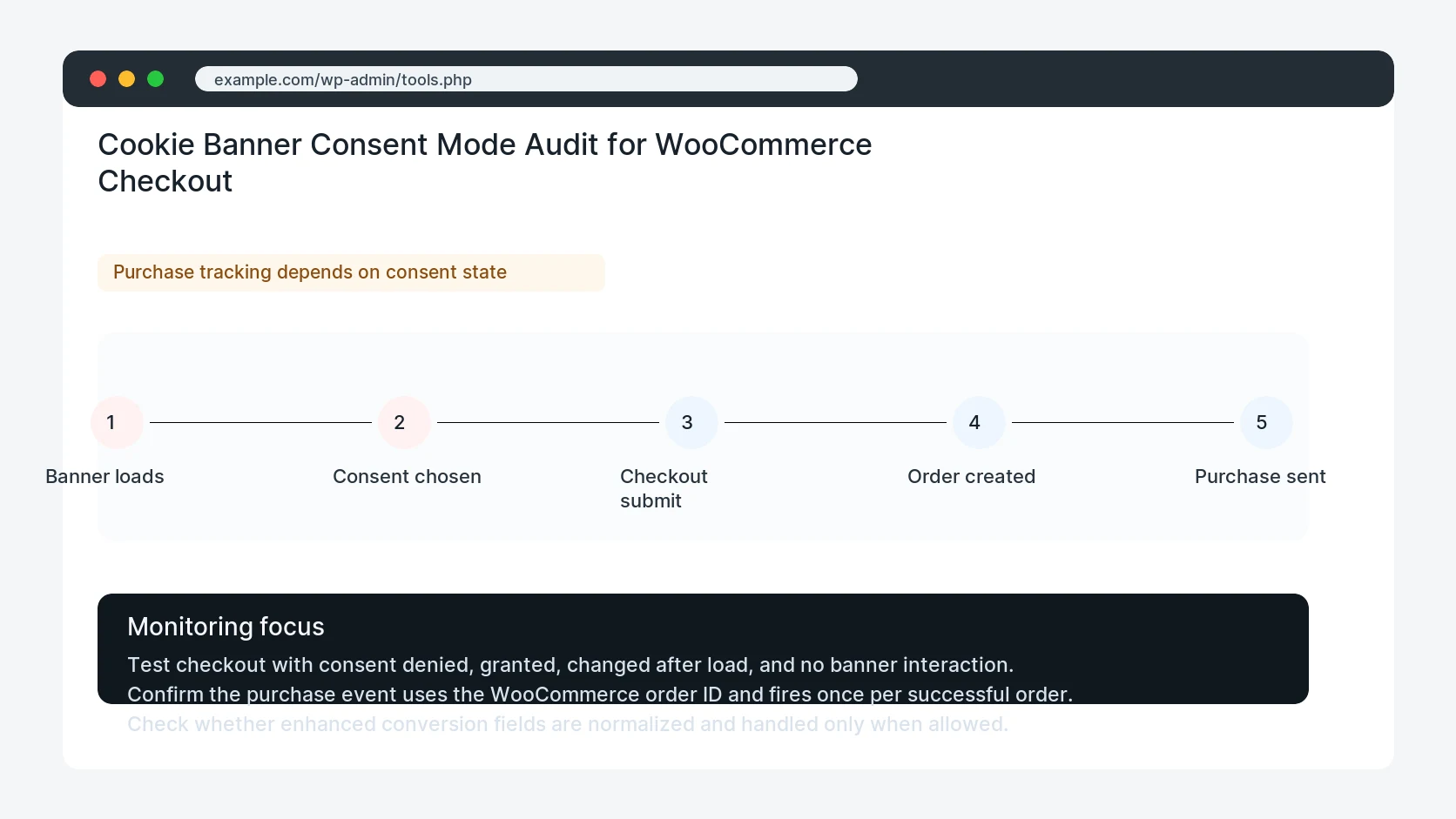
Task: Select step 2 circle in the timeline
Action: [x=404, y=423]
